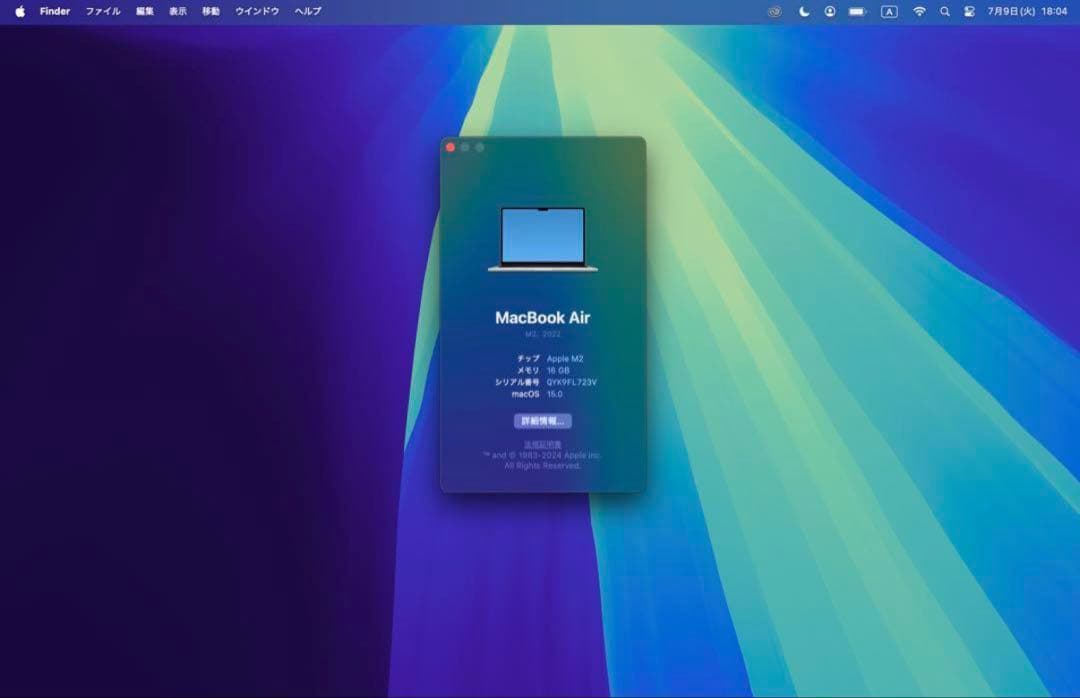
Task: Open the ファイル menu
Action: pos(103,12)
